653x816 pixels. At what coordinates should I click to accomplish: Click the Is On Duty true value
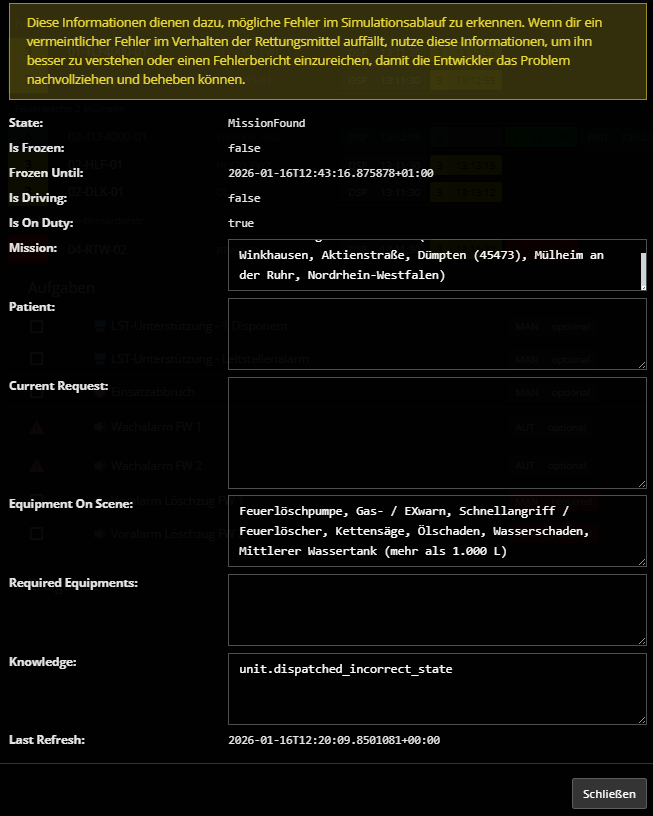point(241,223)
